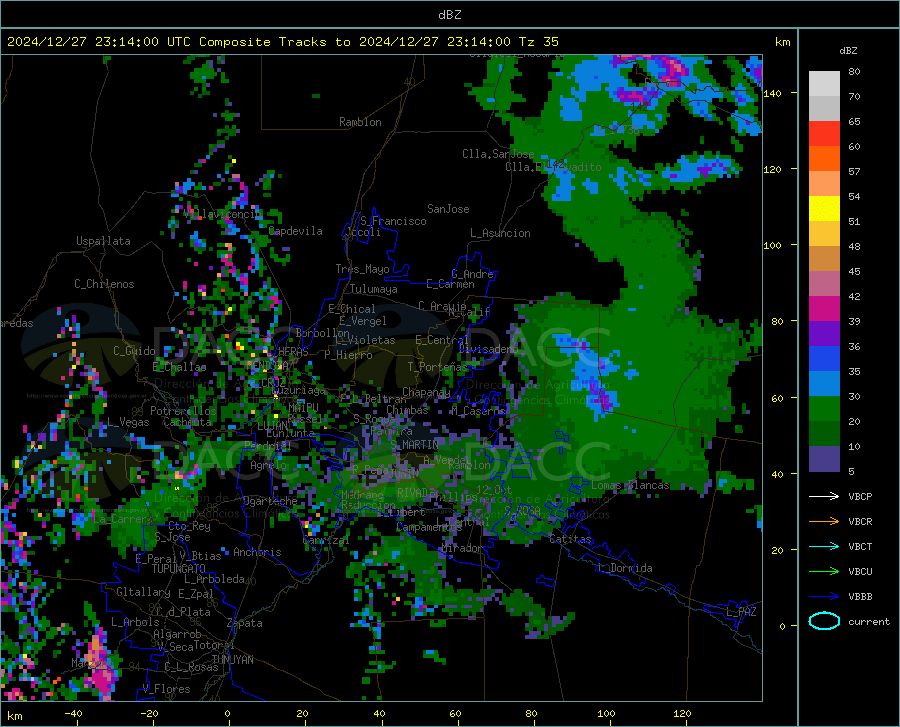Click the '60' tick on right km axis
The image size is (900, 727).
776,398
